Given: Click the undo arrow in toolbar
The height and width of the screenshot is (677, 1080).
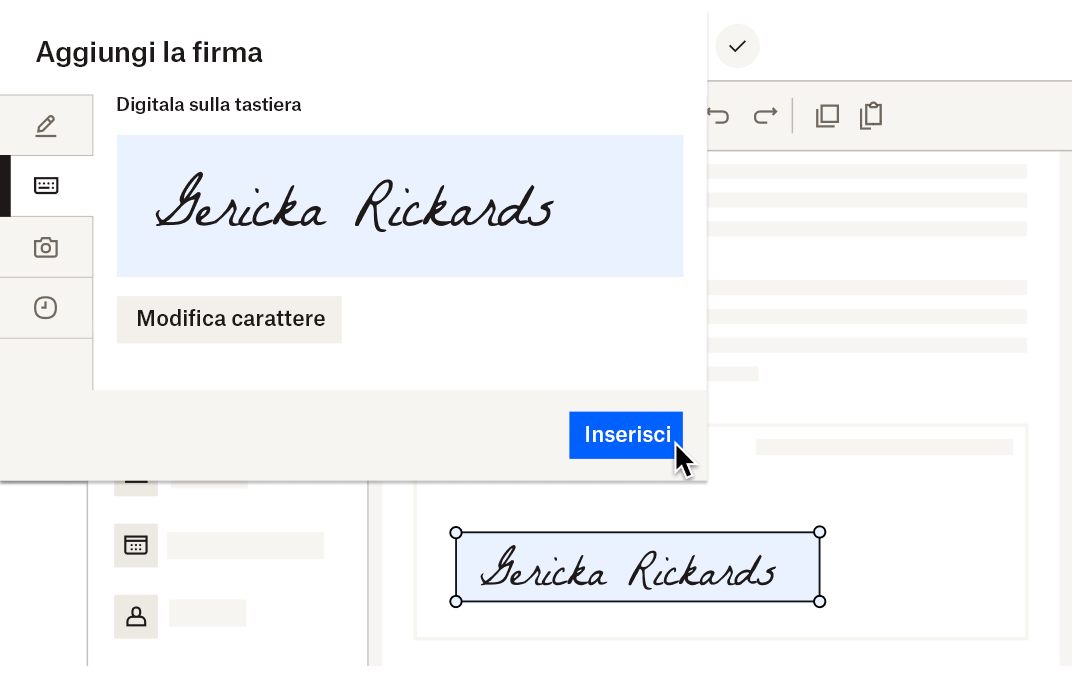Looking at the screenshot, I should 718,116.
